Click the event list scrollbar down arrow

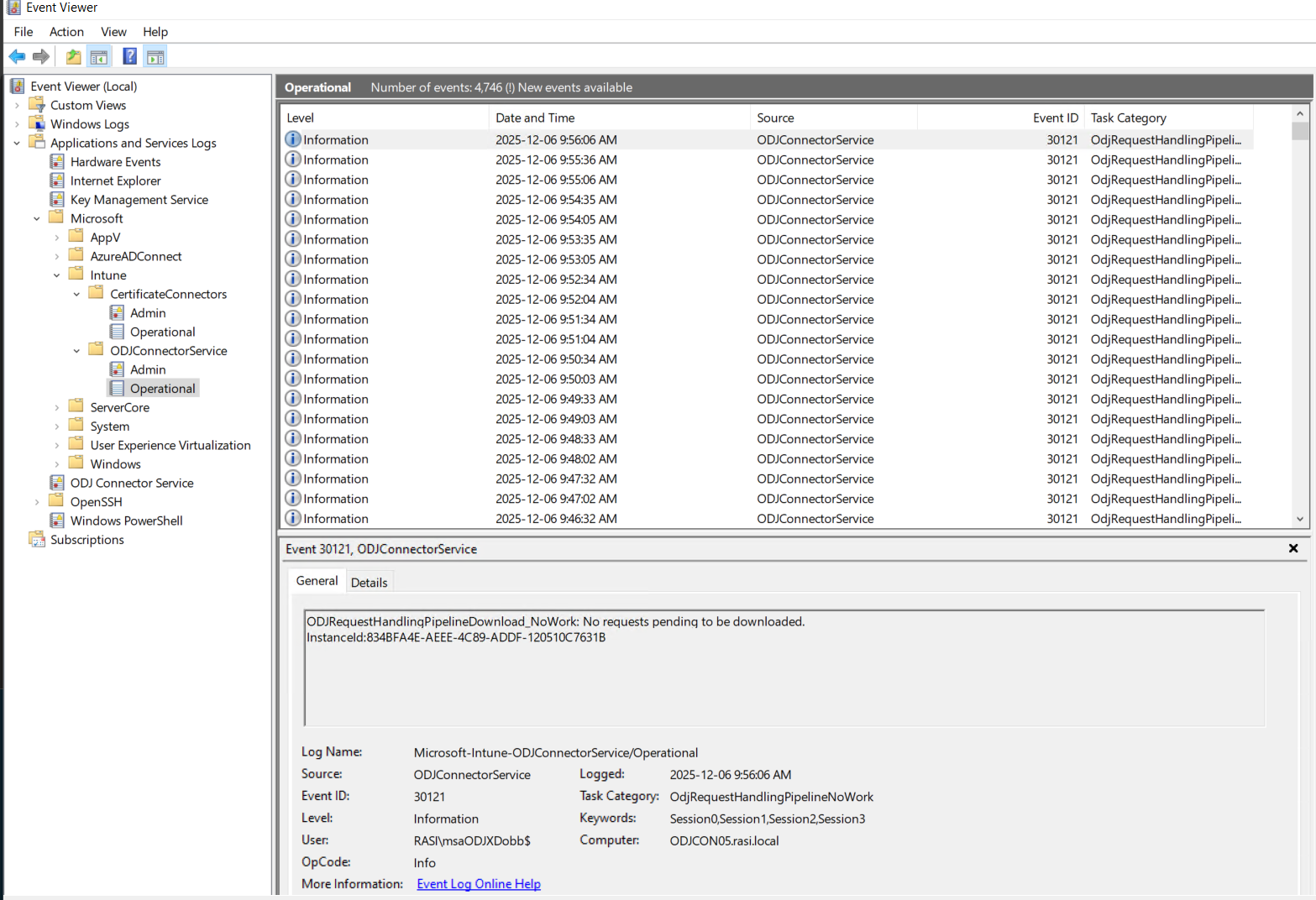[1300, 519]
